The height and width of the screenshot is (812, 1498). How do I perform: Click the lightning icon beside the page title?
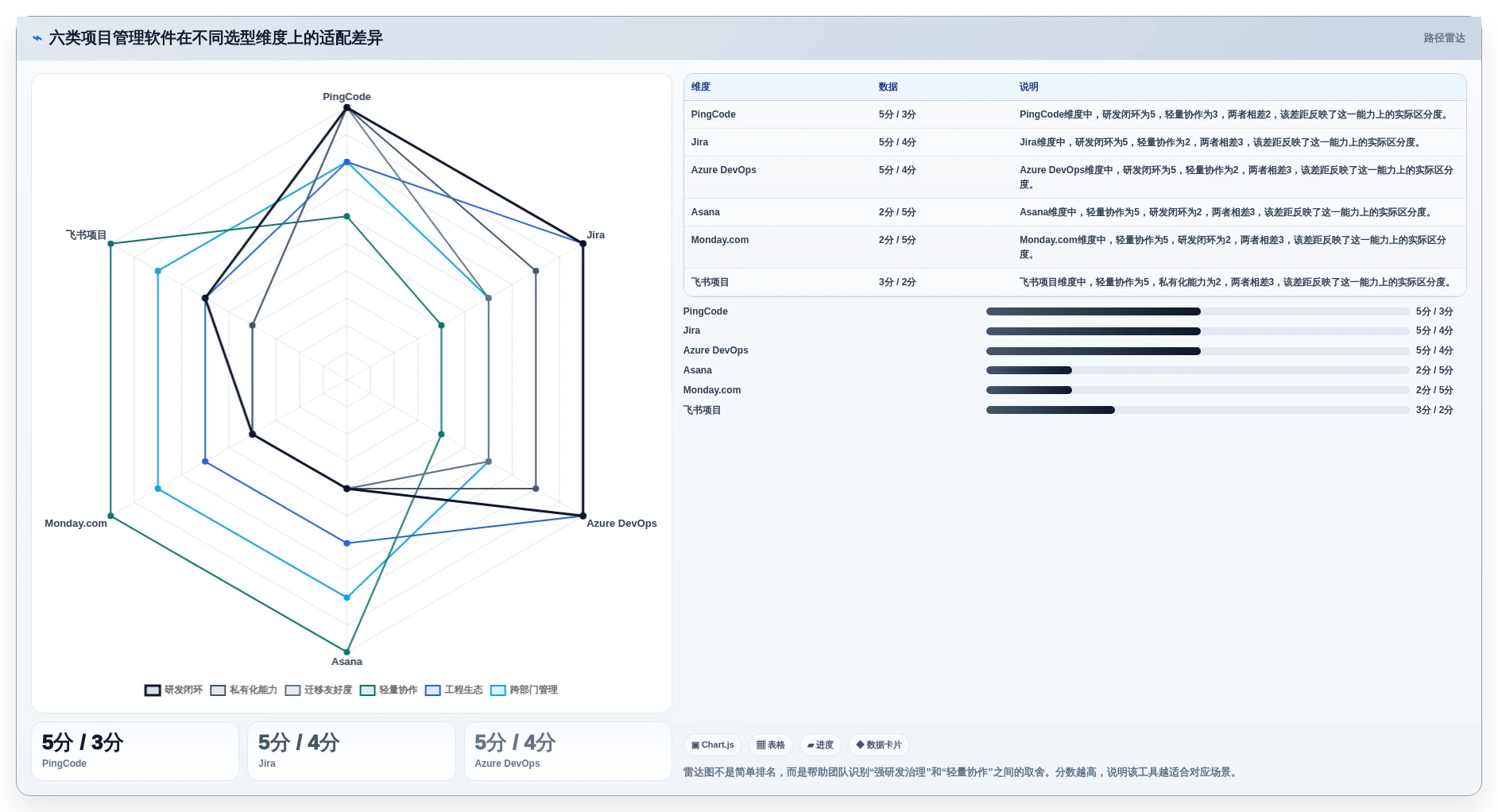37,38
